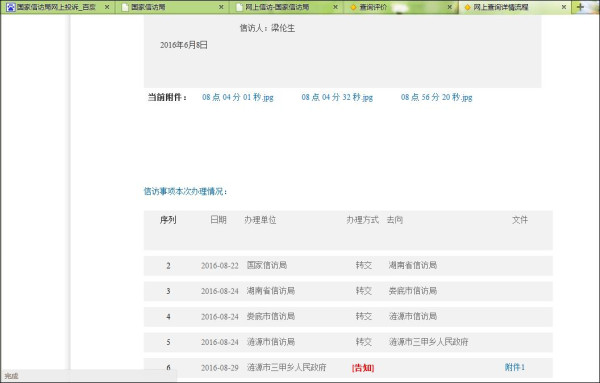Close the 网上查询详情流程 tab
Screen dimensions: 600x383
click(x=564, y=7)
